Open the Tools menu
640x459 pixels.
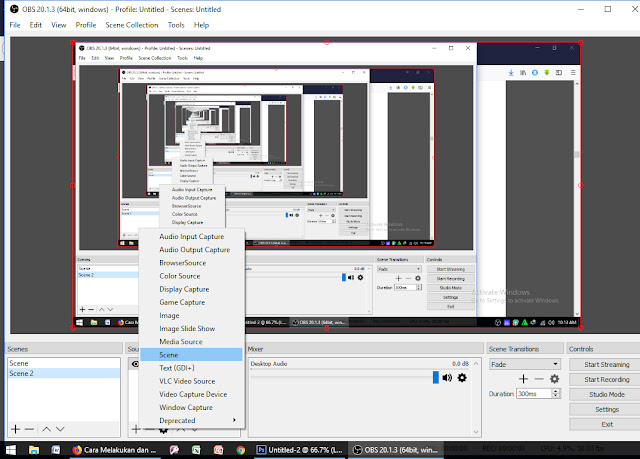176,25
